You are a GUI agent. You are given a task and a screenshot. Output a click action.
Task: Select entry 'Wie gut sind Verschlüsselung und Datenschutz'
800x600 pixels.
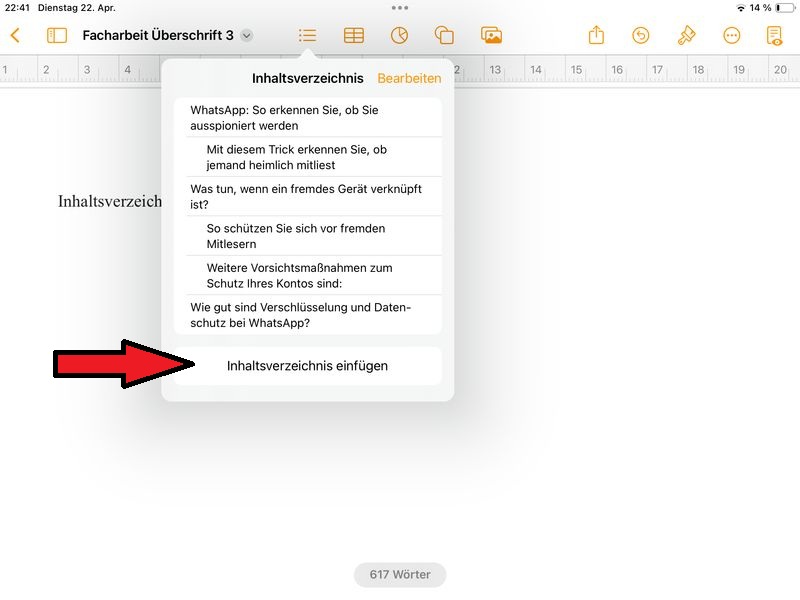point(308,315)
